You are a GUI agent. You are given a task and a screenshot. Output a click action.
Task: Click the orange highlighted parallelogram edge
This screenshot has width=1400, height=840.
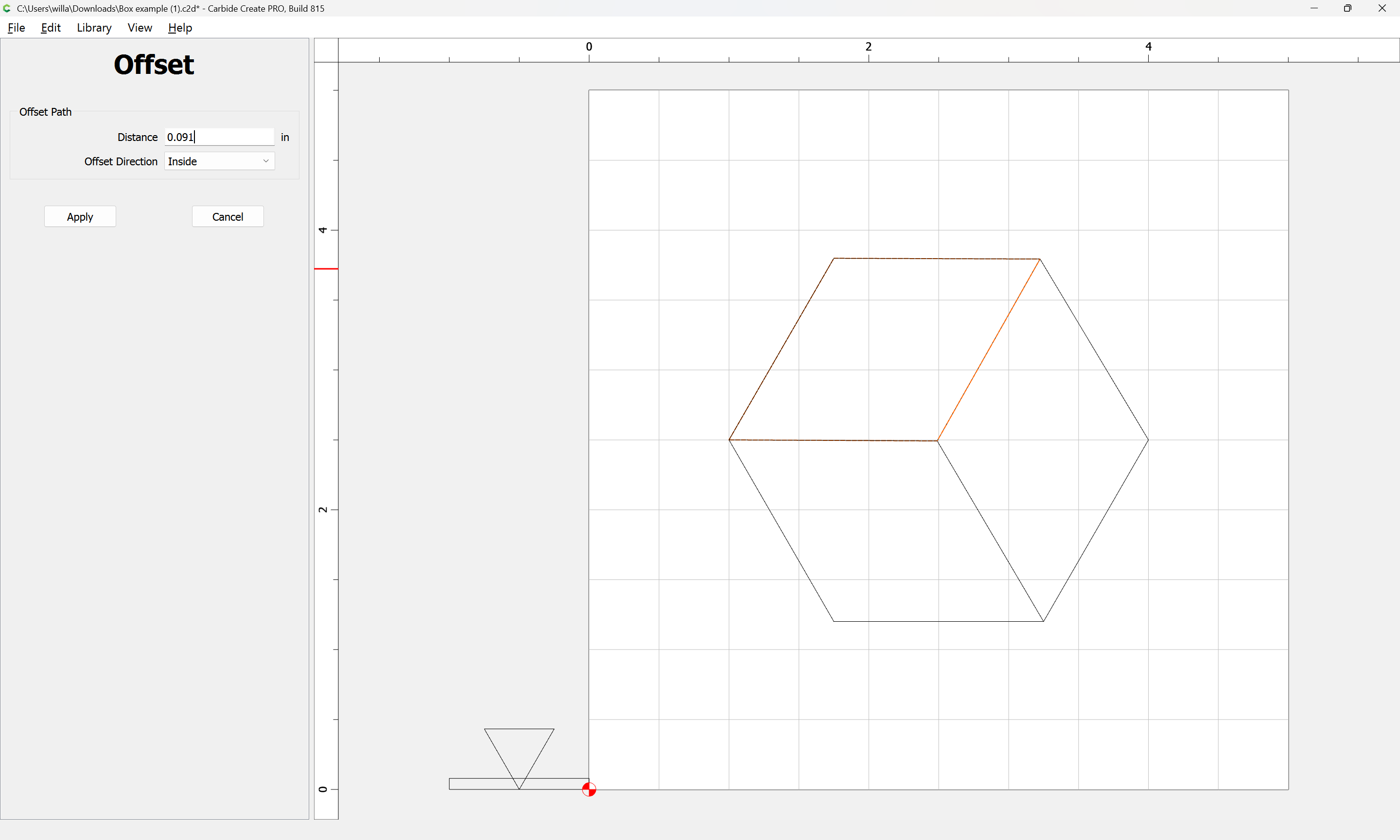[989, 349]
